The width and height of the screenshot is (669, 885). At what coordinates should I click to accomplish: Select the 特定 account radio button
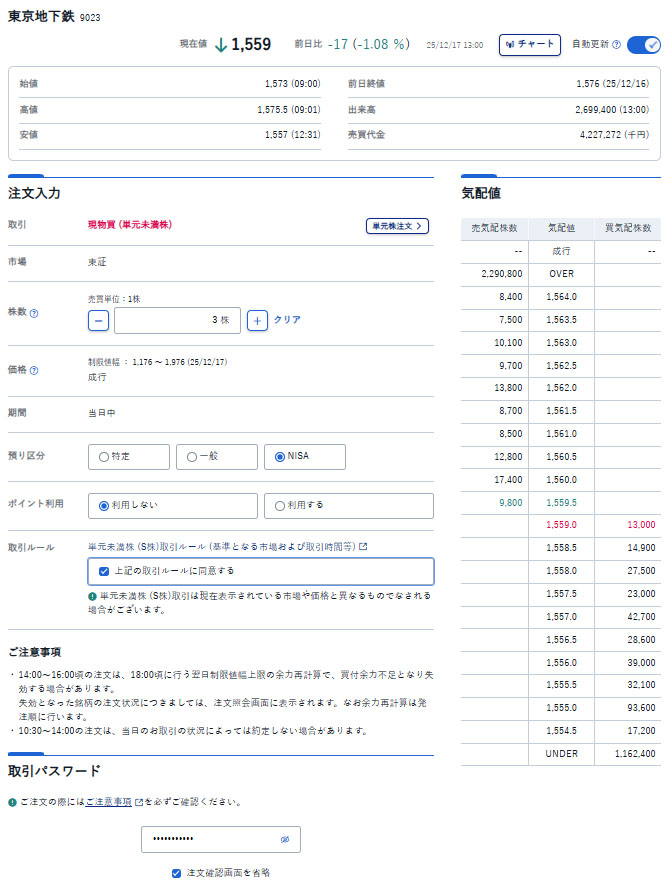coord(104,457)
